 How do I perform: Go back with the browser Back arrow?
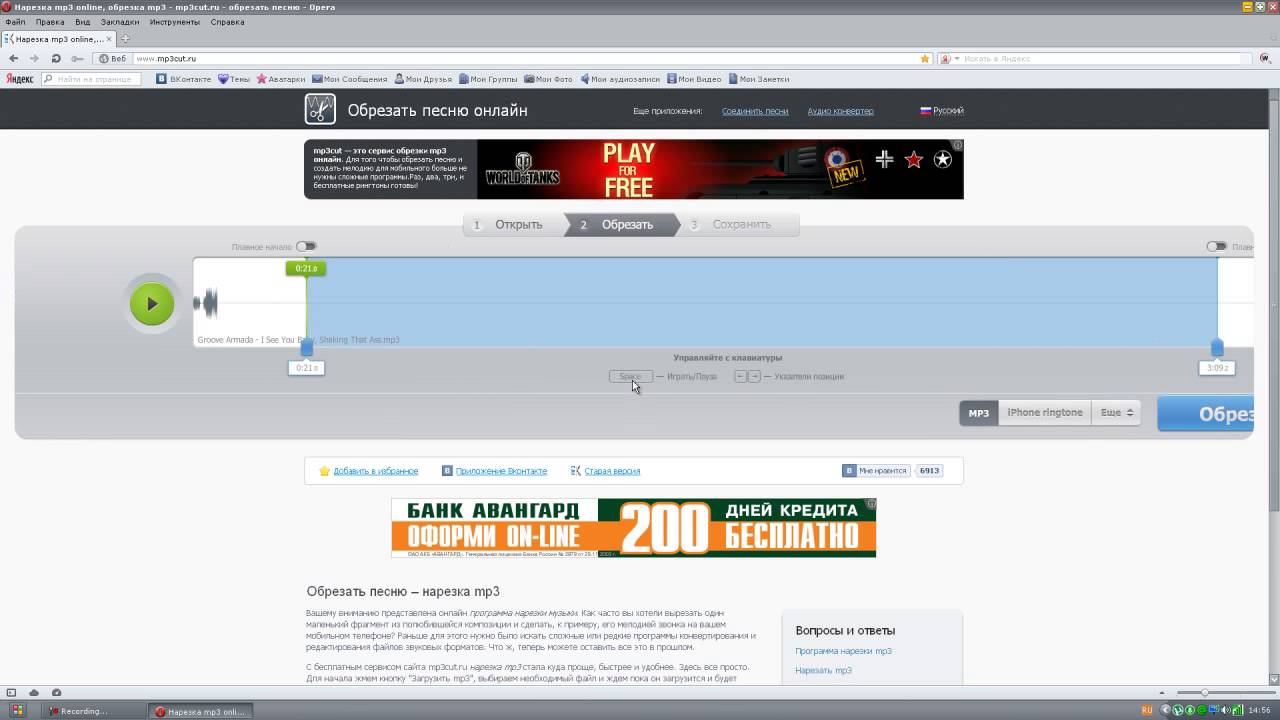[x=13, y=58]
